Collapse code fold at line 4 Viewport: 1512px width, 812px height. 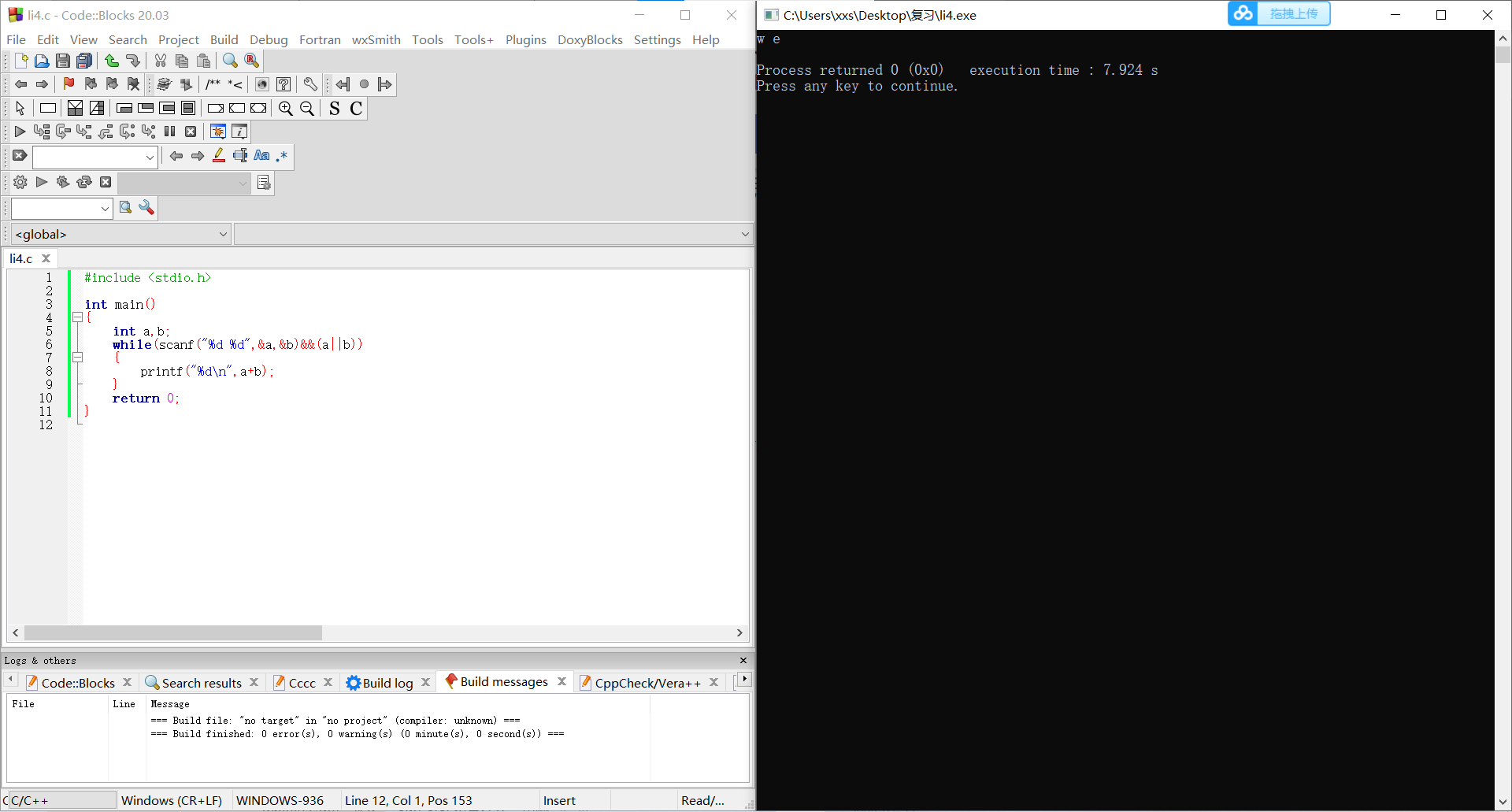click(77, 317)
